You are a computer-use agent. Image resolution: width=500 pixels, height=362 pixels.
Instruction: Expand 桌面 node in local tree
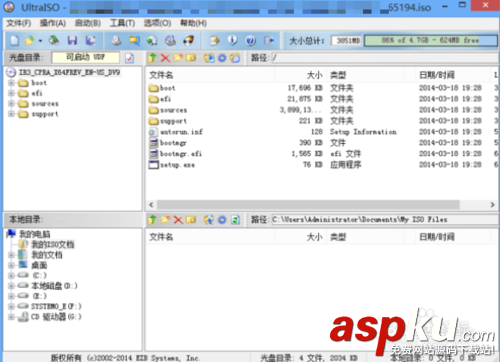click(11, 265)
